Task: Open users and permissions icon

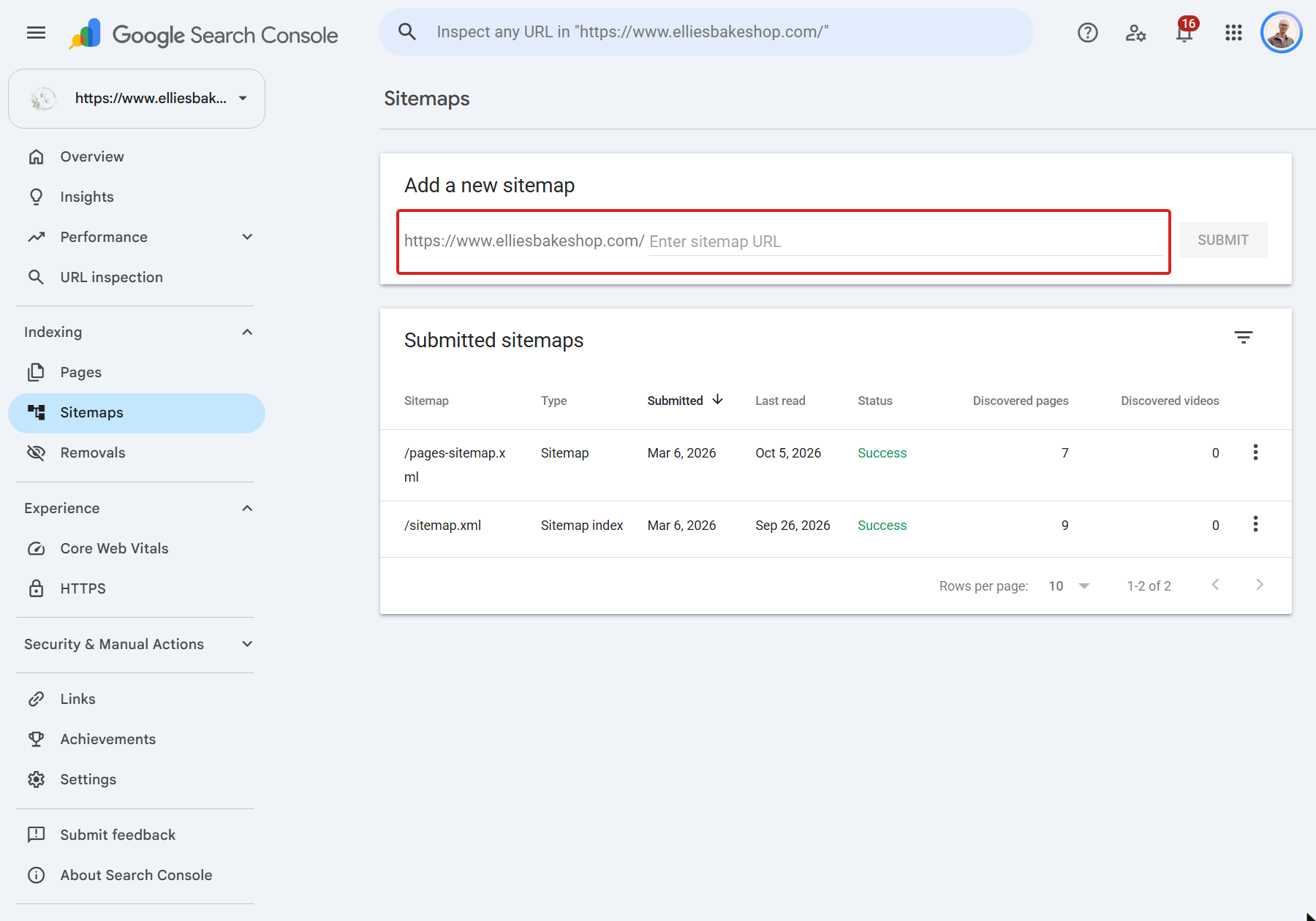Action: pos(1135,33)
